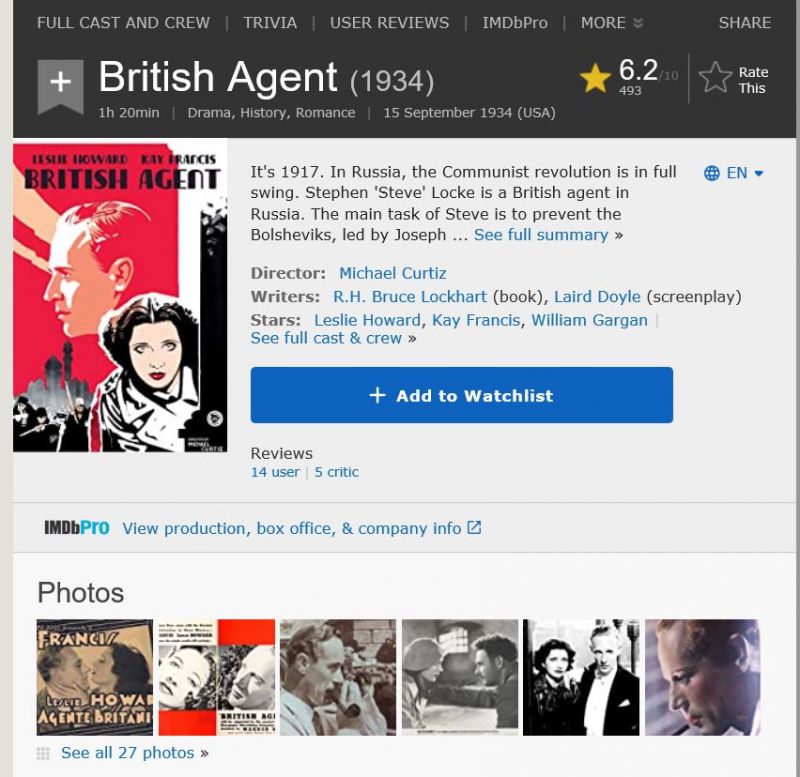Click the IMDbPro logo
Viewport: 800px width, 777px height.
point(77,528)
